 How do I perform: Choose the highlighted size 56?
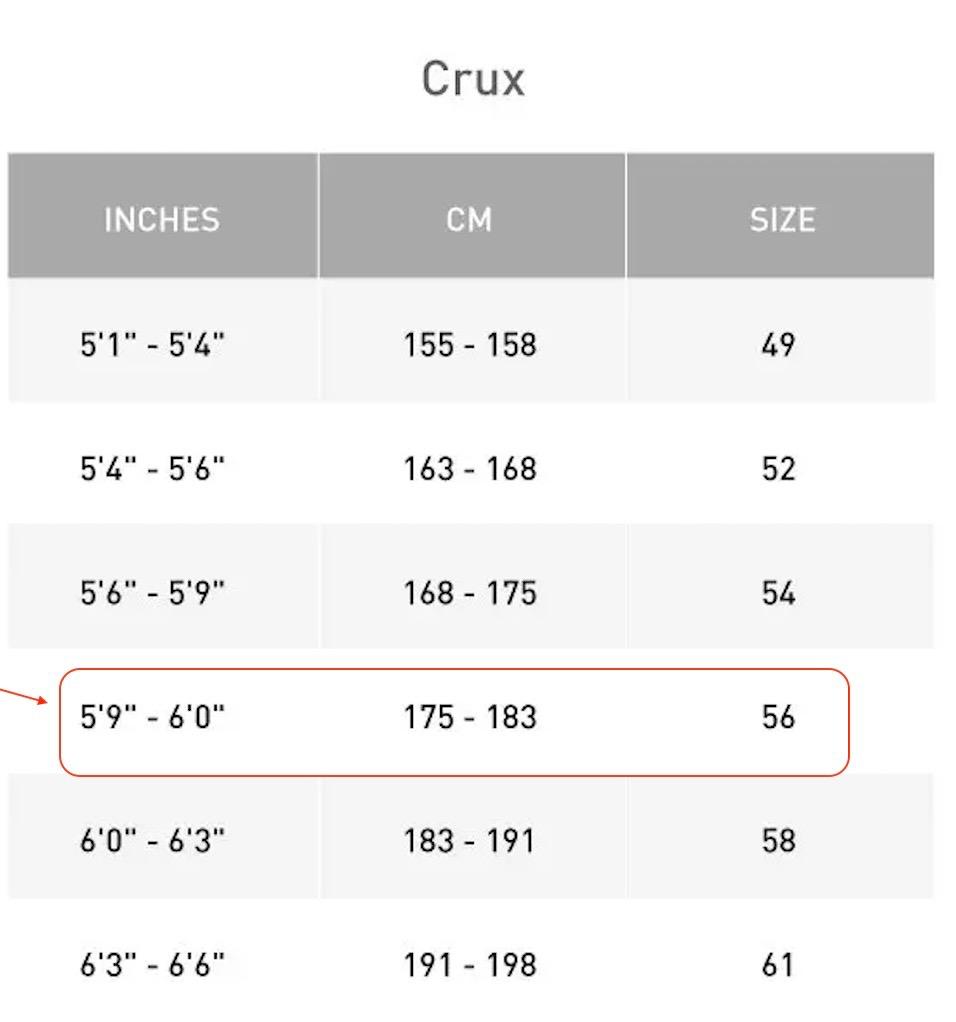[x=778, y=716]
